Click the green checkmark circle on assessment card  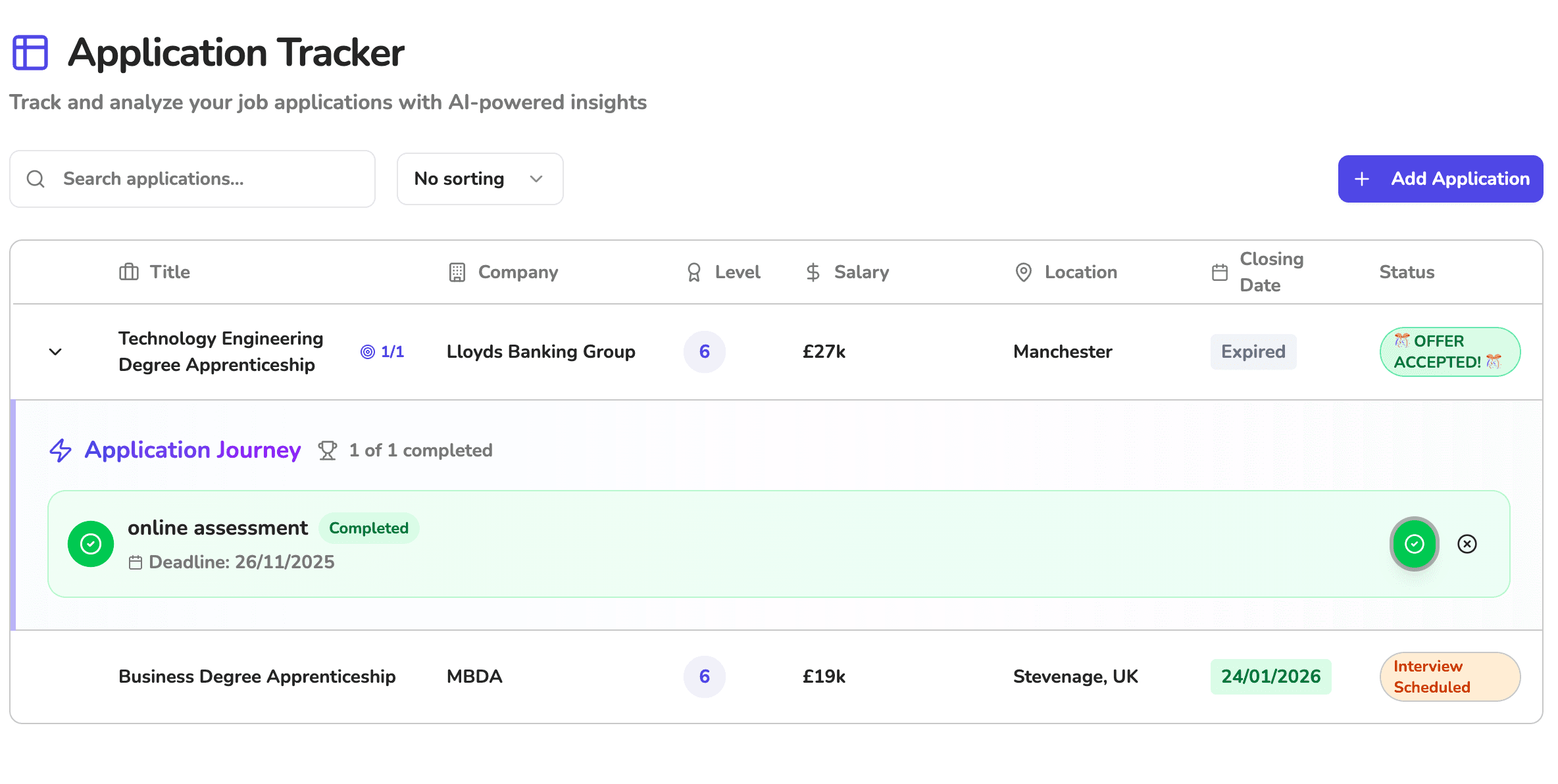point(91,544)
